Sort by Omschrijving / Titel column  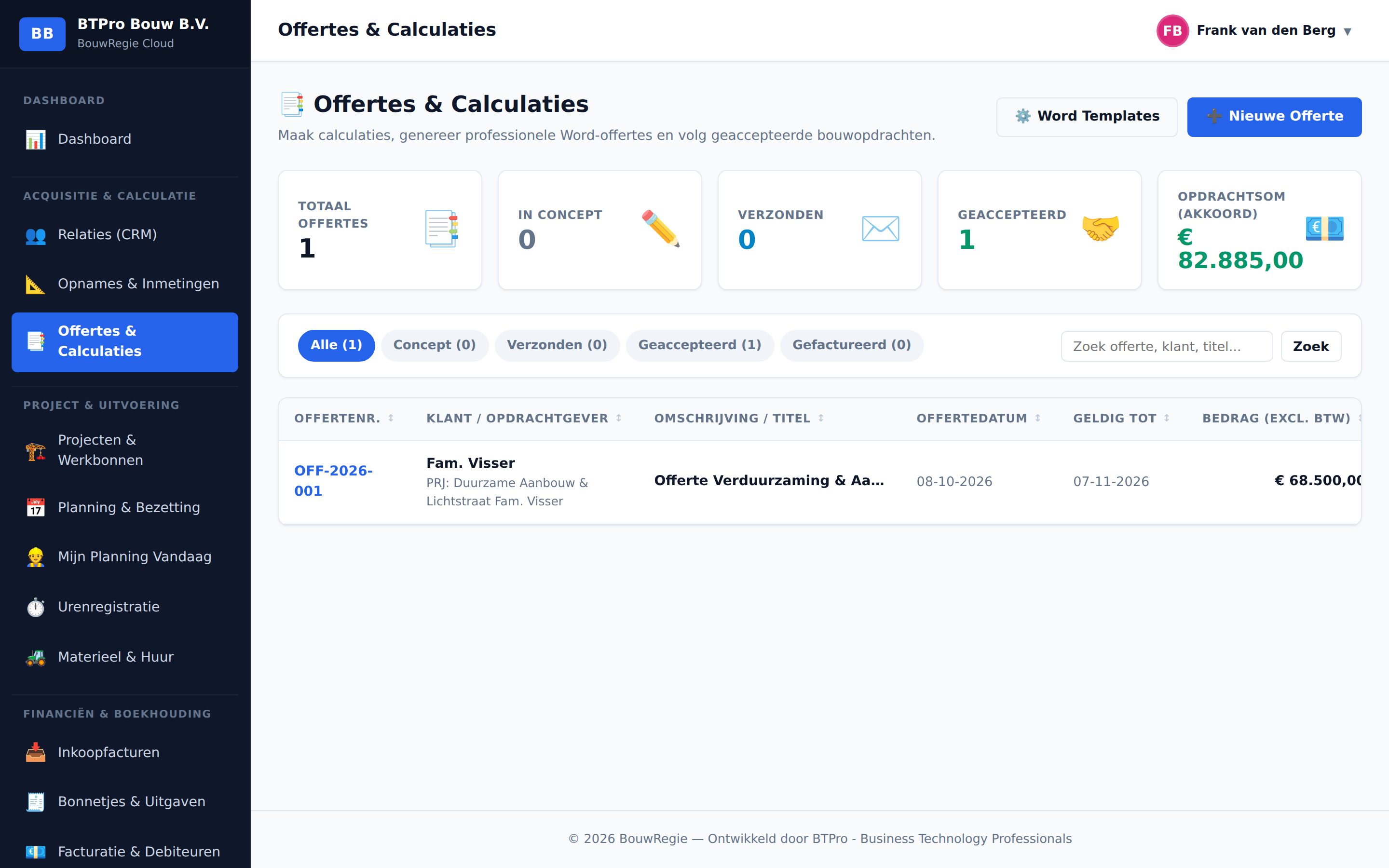point(739,419)
